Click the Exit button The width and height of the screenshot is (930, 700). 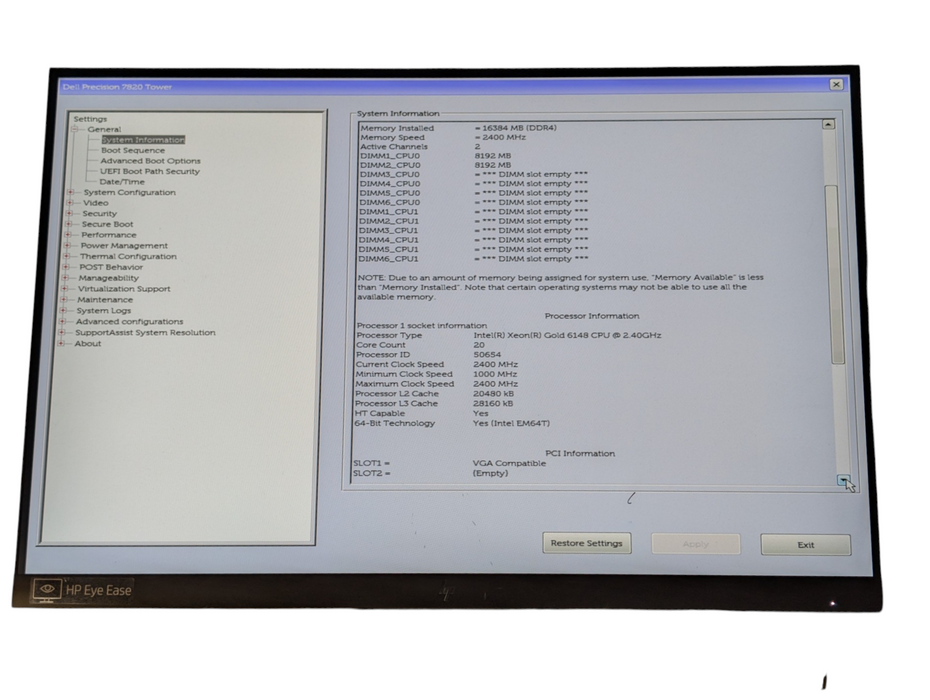806,545
